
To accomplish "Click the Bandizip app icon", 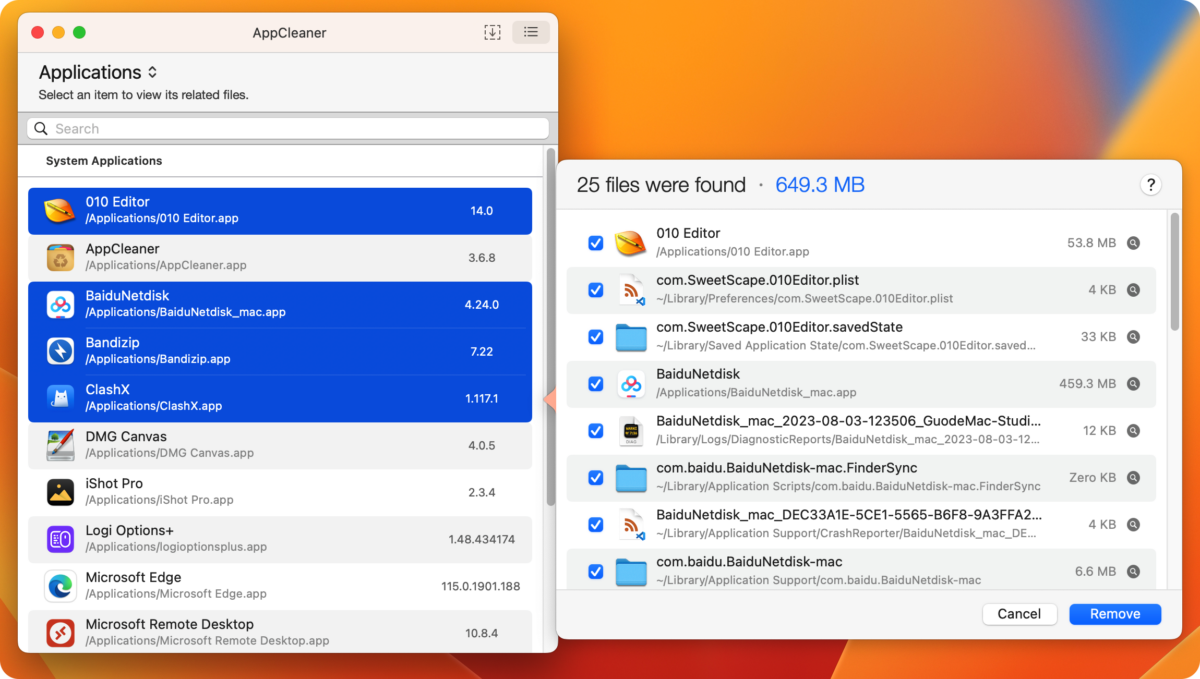I will pos(60,351).
